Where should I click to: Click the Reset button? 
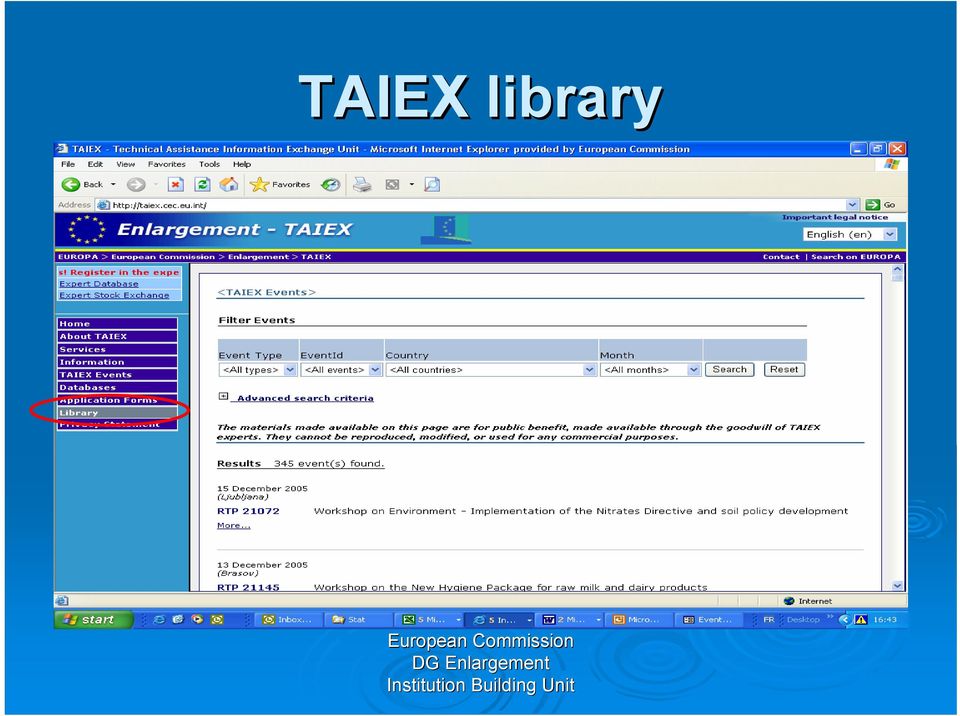click(784, 369)
